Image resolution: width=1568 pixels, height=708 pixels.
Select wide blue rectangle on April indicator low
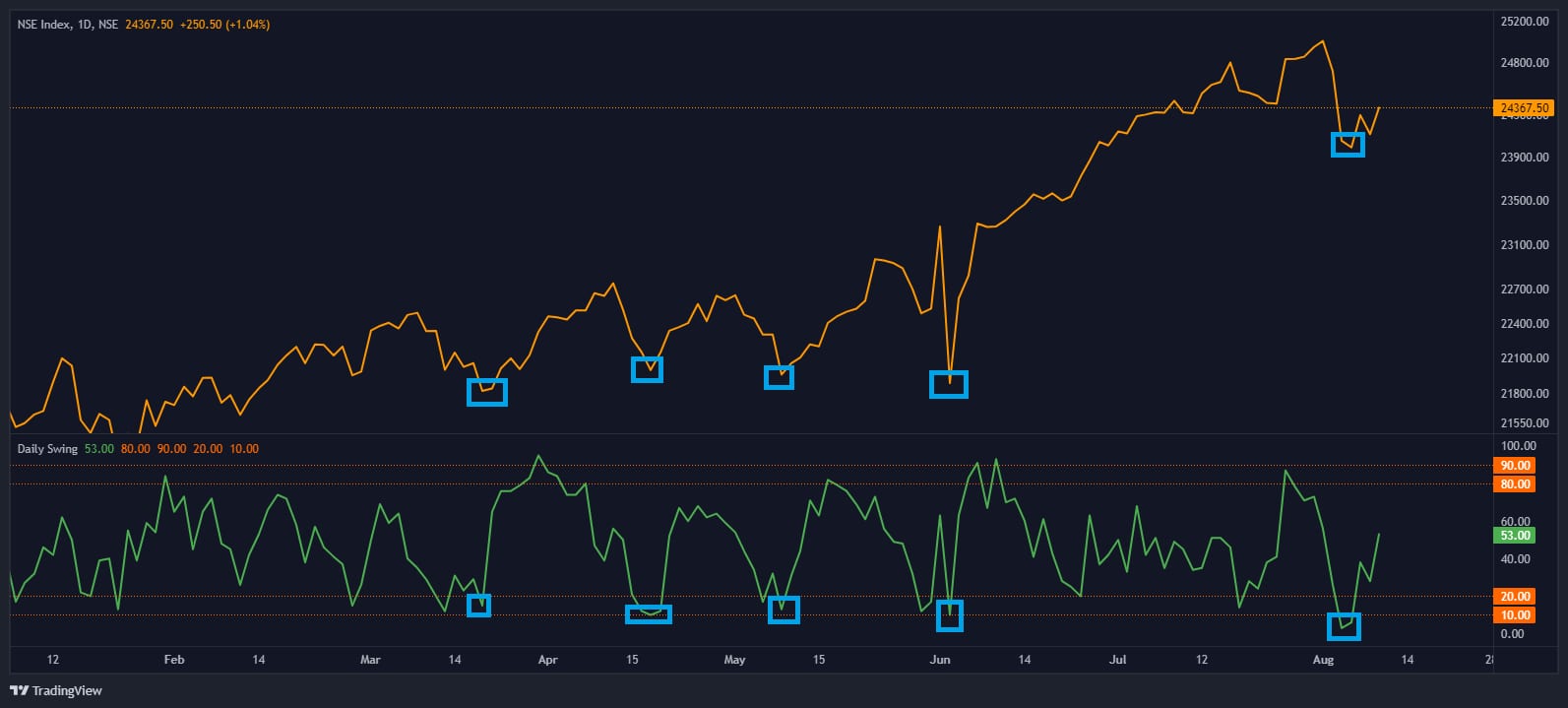pos(649,614)
